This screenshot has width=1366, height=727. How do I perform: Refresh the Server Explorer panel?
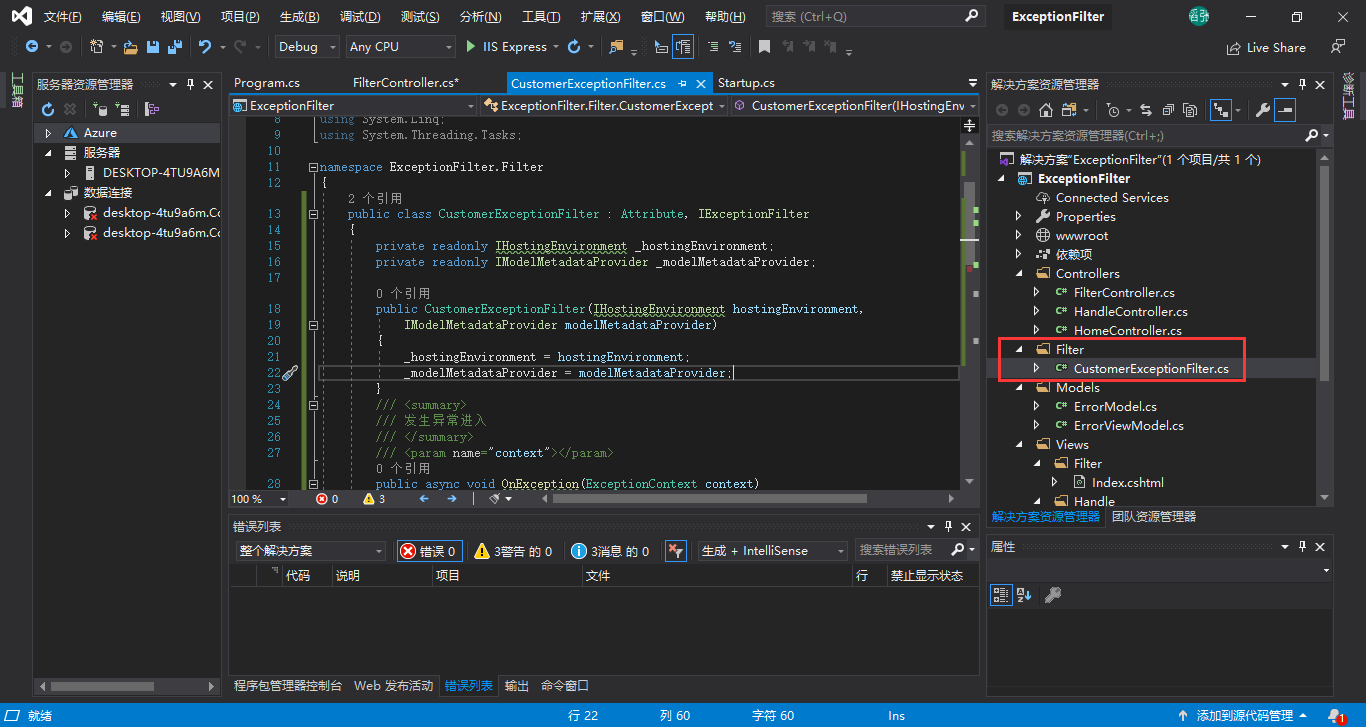click(x=47, y=109)
